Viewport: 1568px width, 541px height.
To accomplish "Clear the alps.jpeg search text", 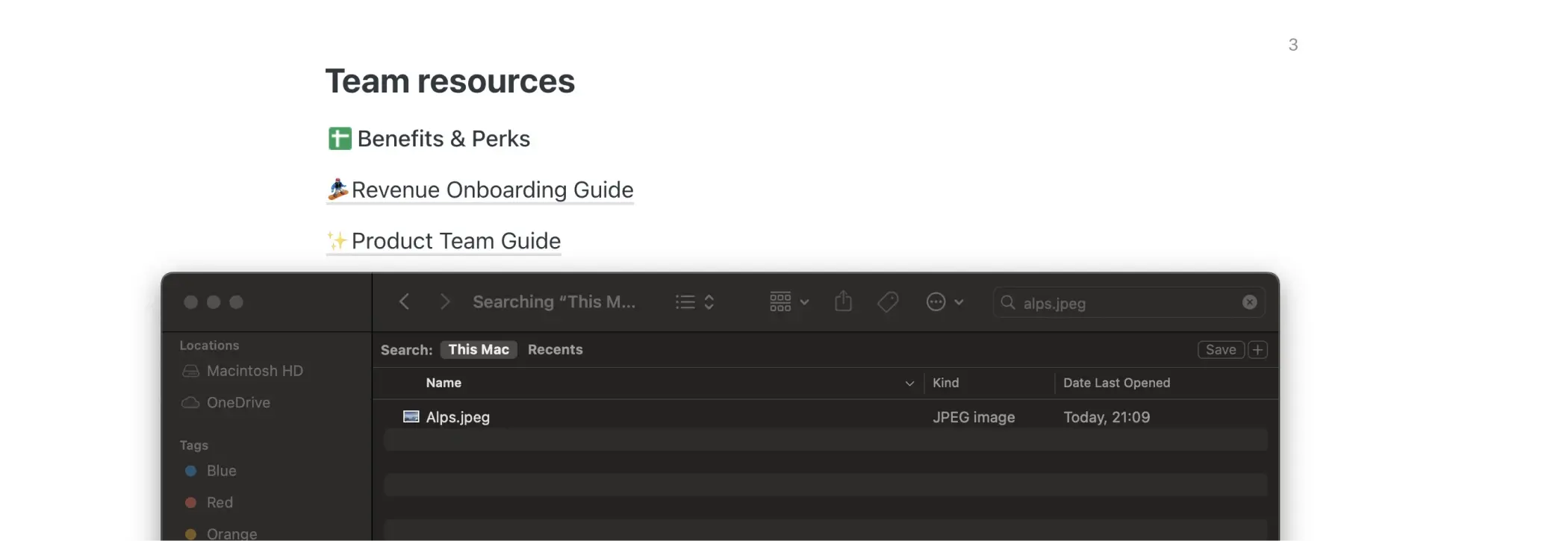I will pos(1249,302).
